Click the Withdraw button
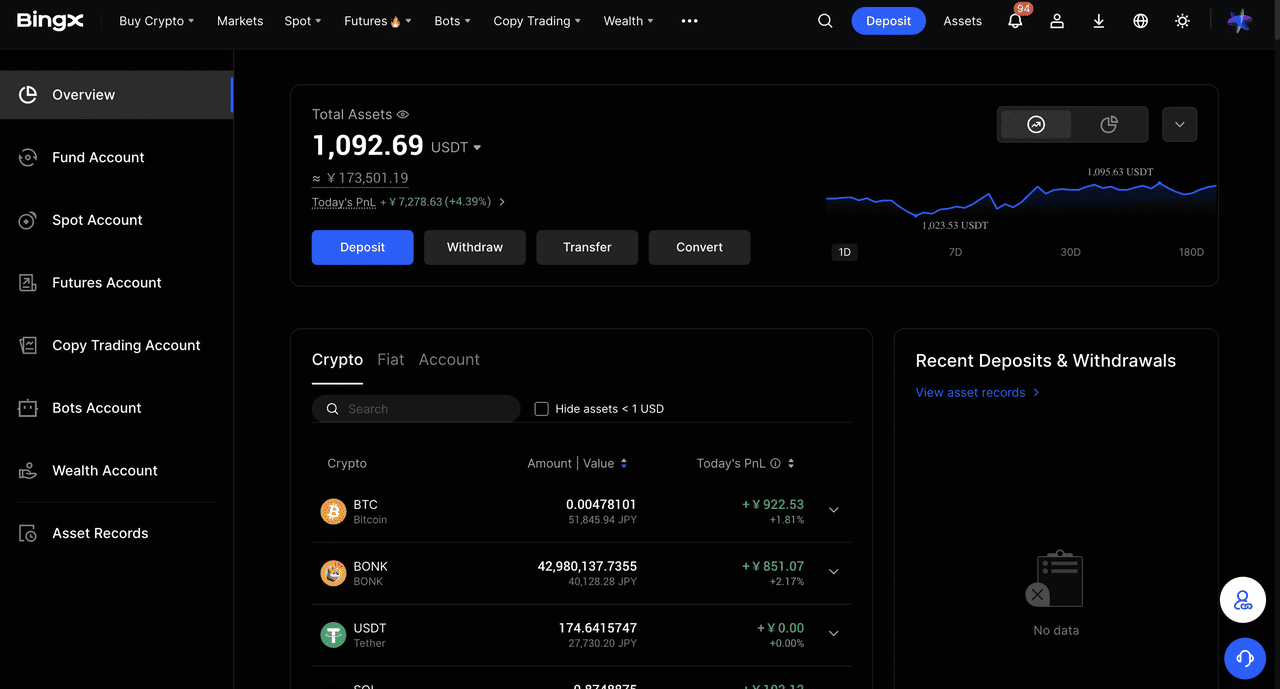 (475, 247)
